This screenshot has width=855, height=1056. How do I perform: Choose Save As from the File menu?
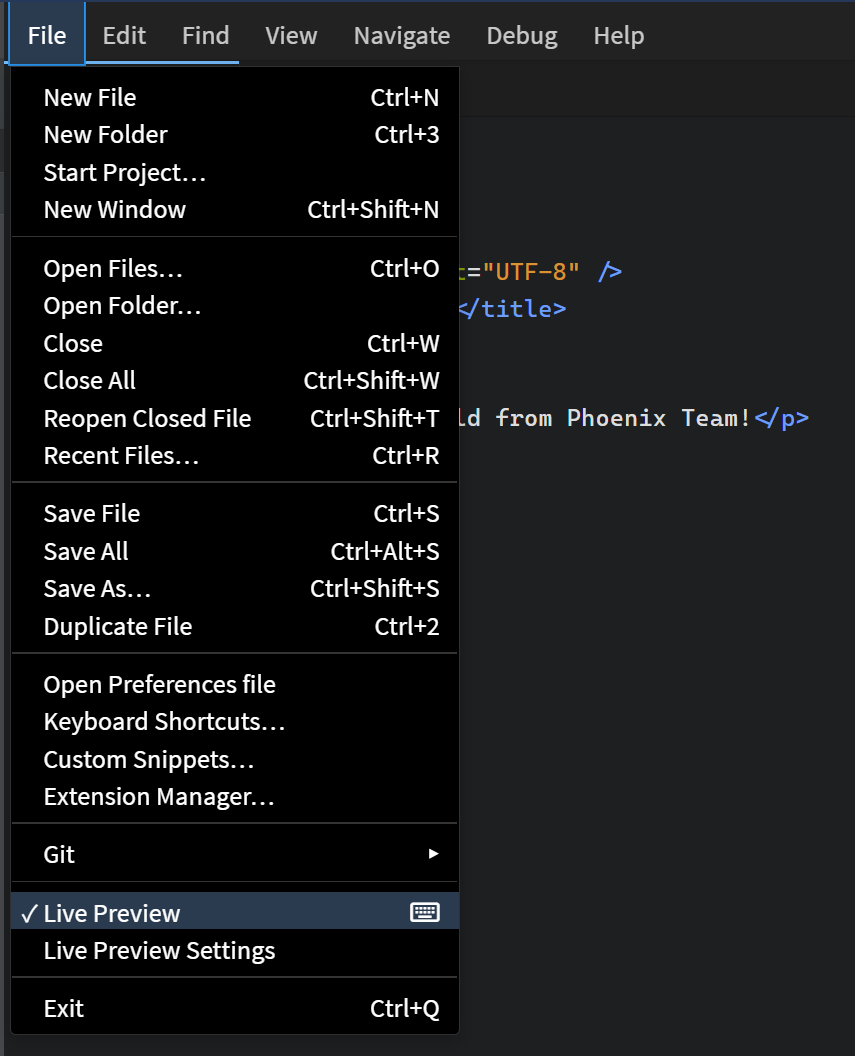97,588
